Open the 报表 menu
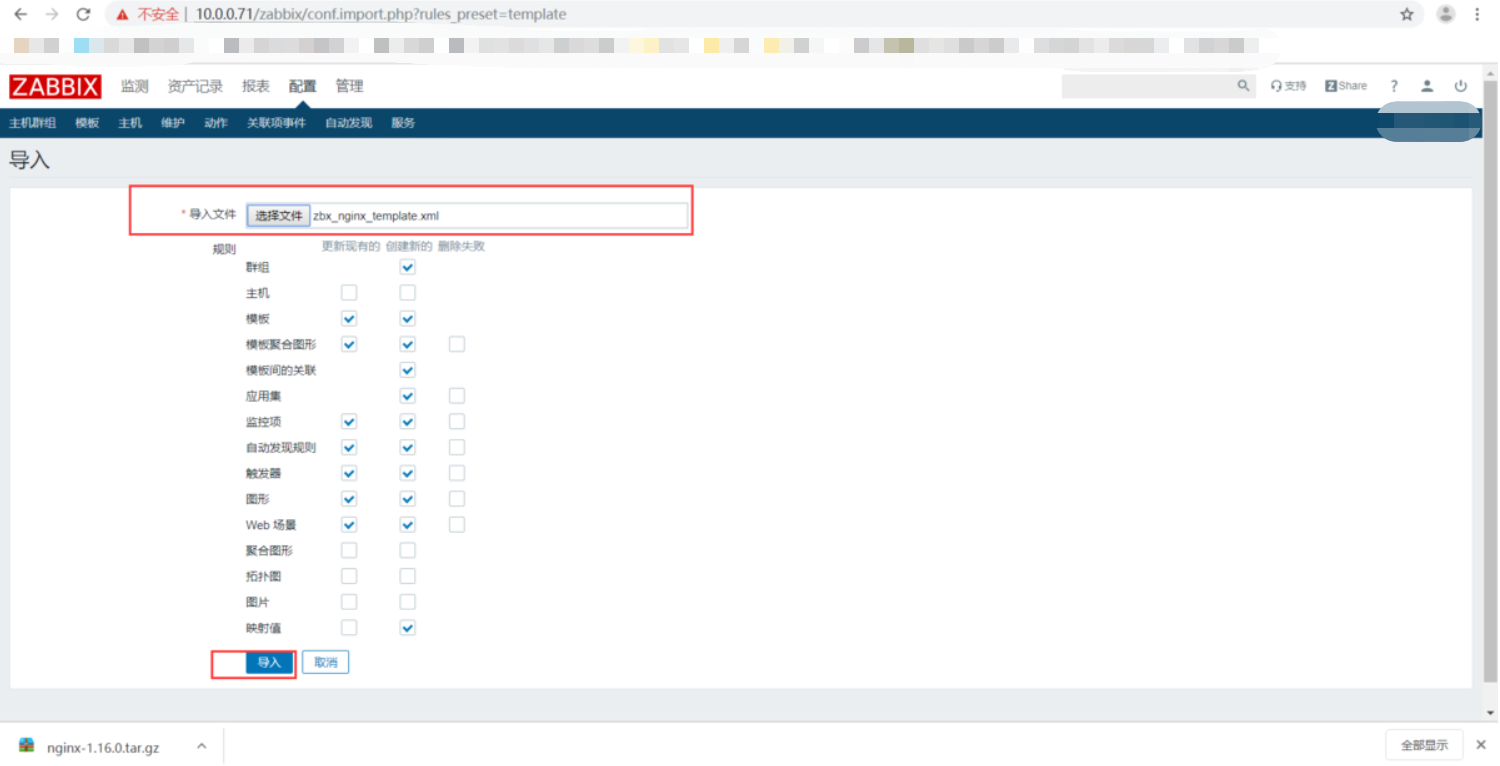Screen dimensions: 1500x766 256,87
